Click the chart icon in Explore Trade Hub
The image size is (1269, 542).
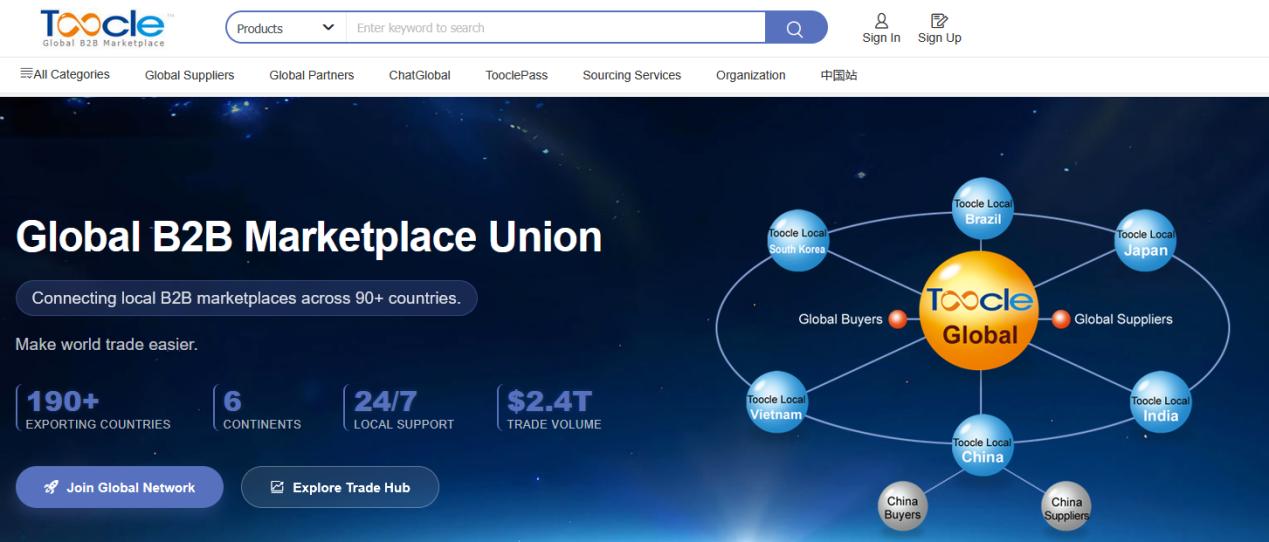pos(278,487)
